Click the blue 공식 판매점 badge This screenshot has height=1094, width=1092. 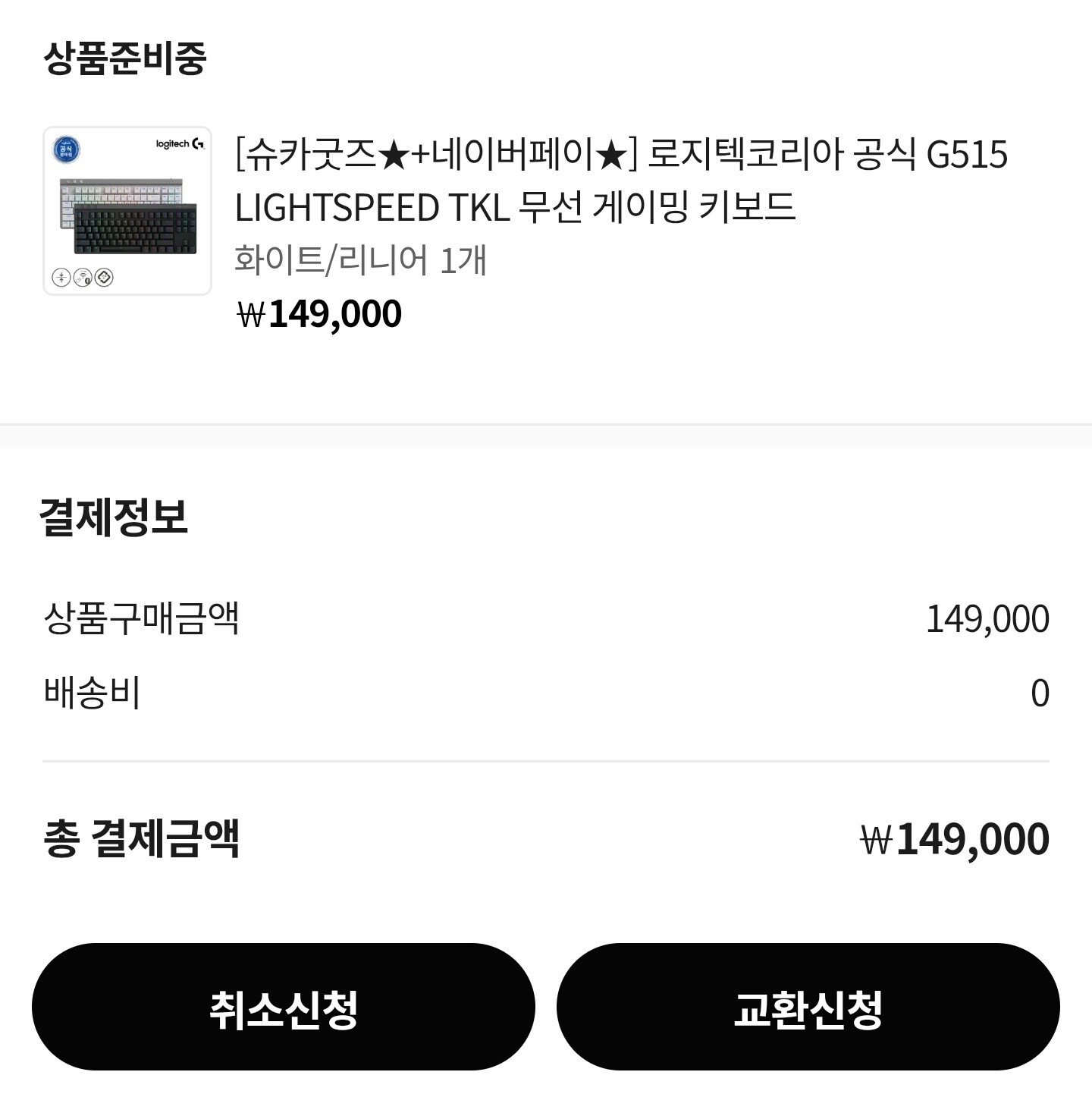click(x=66, y=149)
